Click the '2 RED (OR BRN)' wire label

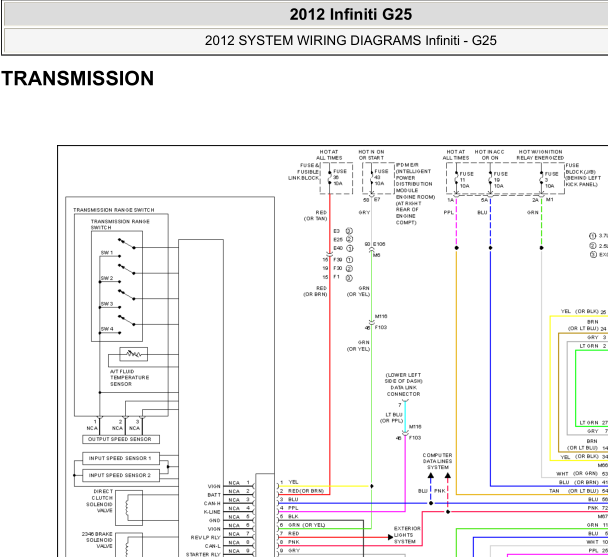click(302, 491)
